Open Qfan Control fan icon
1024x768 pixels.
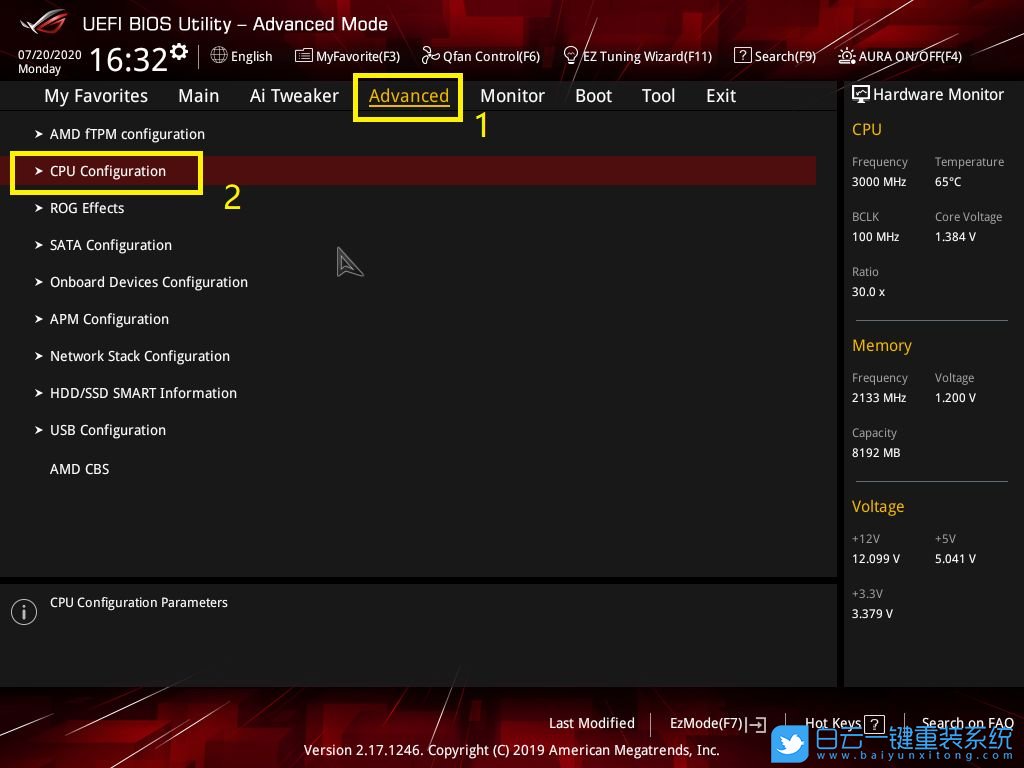(431, 56)
